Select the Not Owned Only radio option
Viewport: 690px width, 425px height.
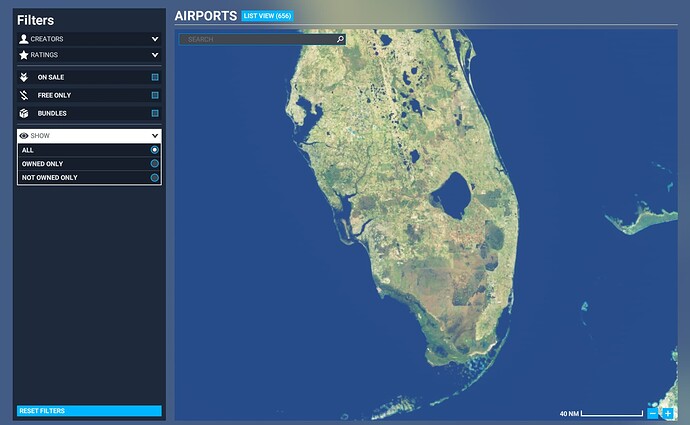pyautogui.click(x=154, y=177)
